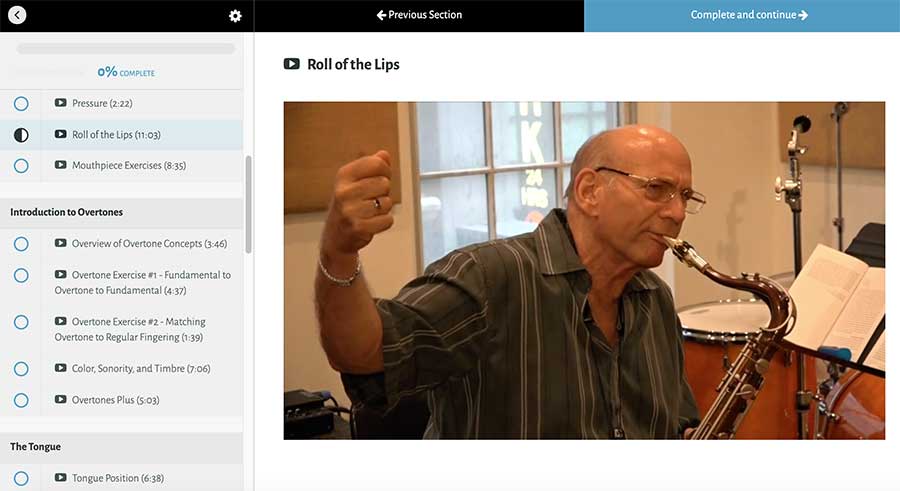Open Overtone Exercise #1 lecture
The height and width of the screenshot is (491, 900).
142,283
